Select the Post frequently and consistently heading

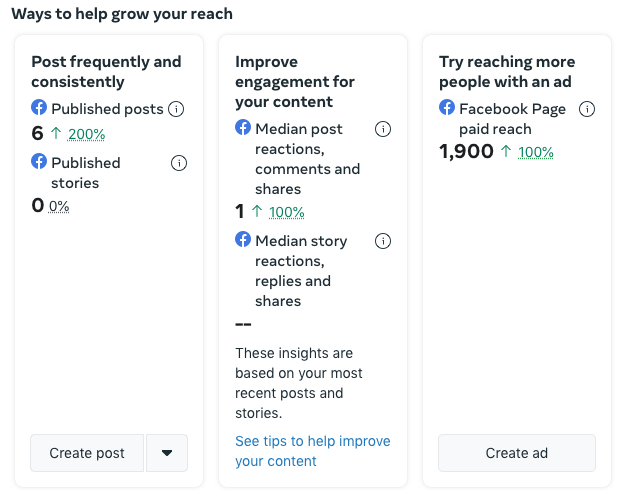point(106,71)
